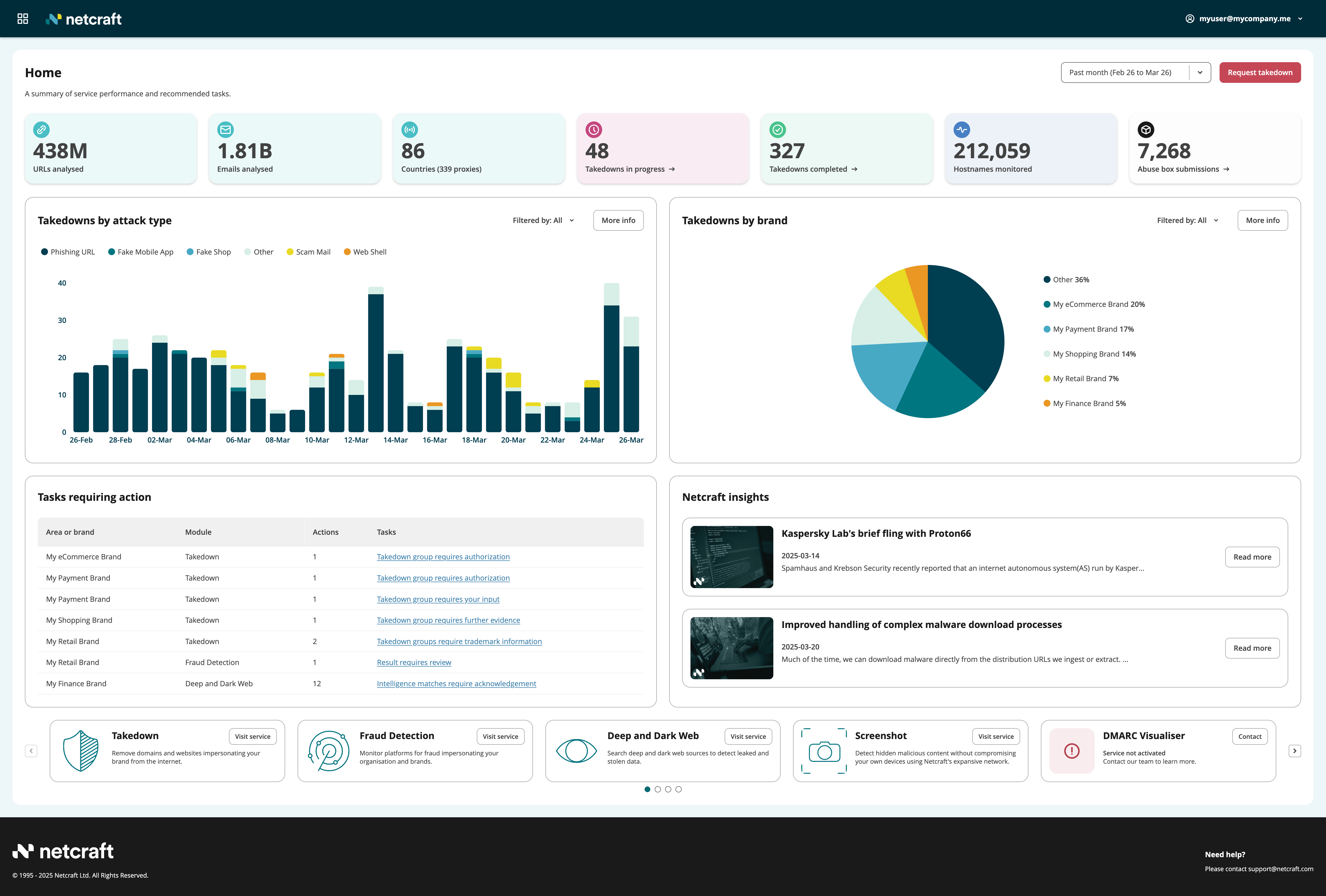Click the Deep and Dark Web eye icon

576,750
